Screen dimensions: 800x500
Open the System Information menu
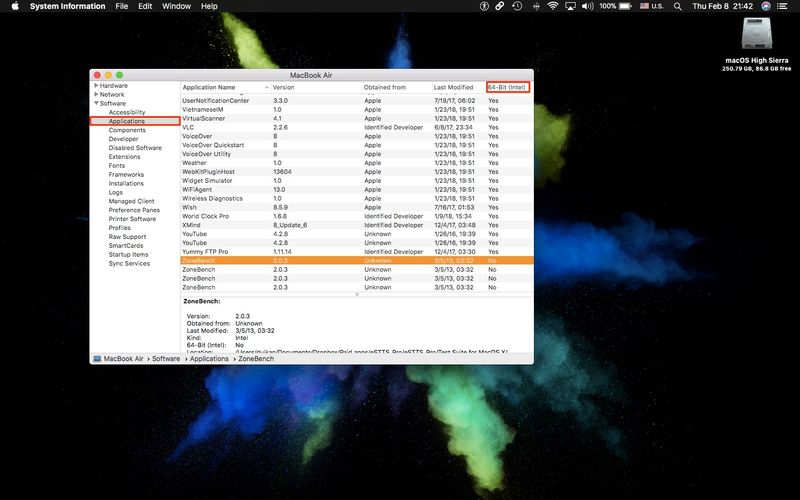click(67, 6)
